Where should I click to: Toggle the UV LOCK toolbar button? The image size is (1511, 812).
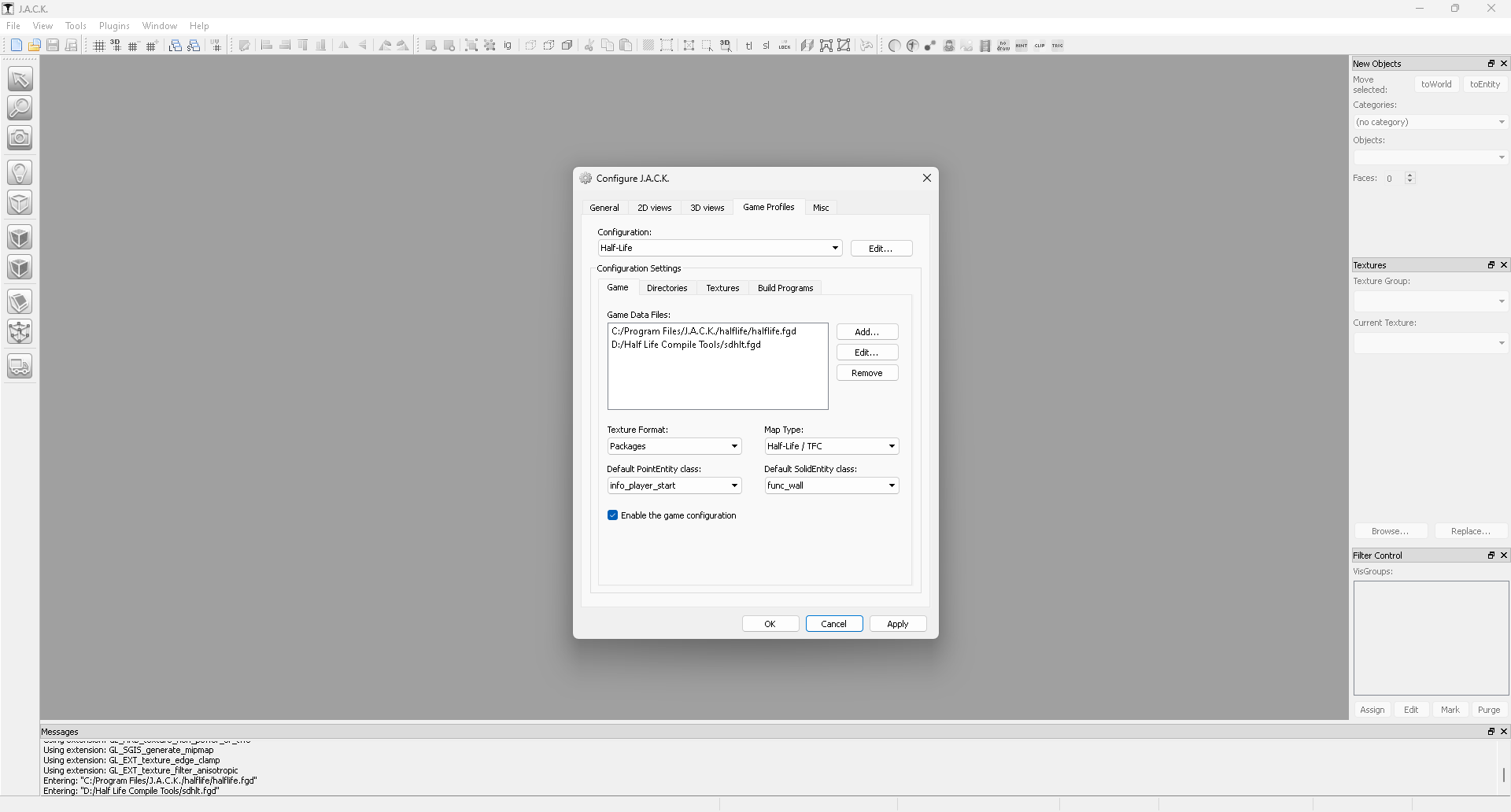(785, 46)
